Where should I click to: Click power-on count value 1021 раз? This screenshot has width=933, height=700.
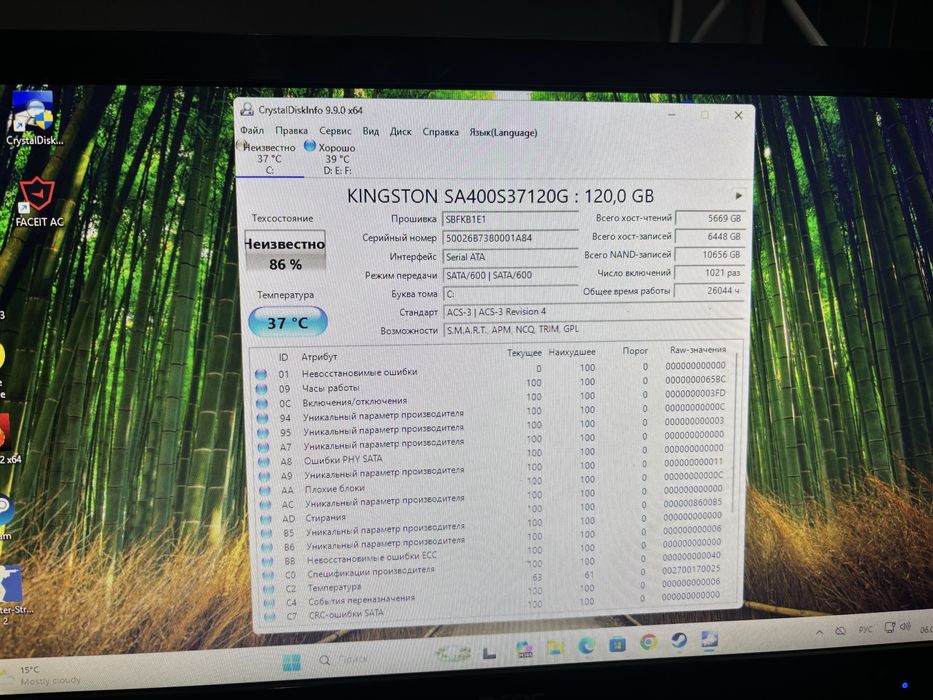(x=710, y=273)
